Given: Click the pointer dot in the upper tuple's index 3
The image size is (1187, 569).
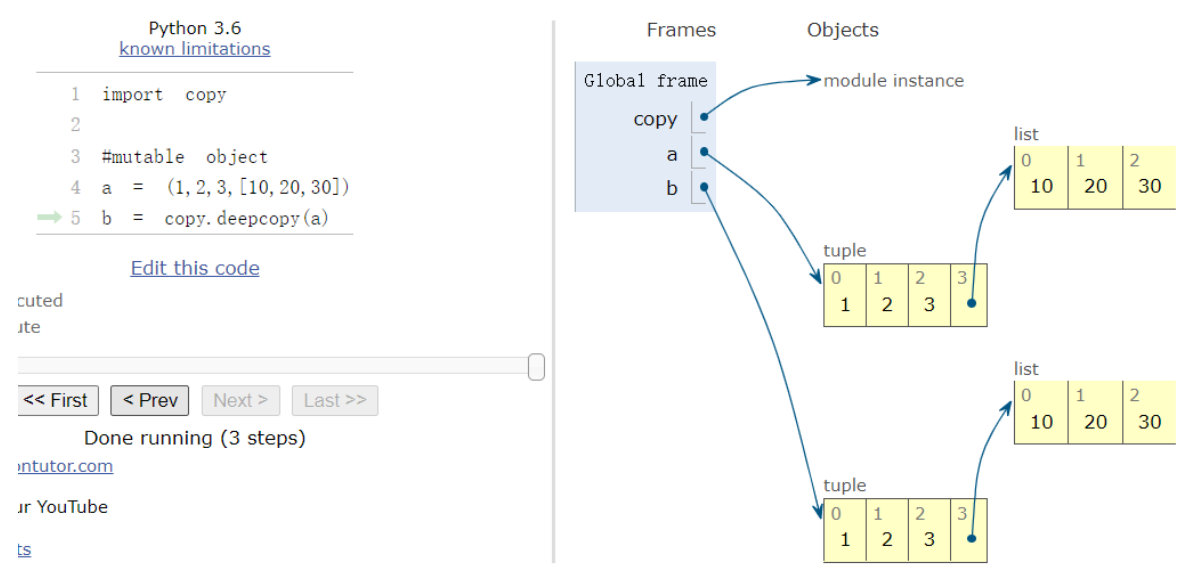Looking at the screenshot, I should 969,304.
